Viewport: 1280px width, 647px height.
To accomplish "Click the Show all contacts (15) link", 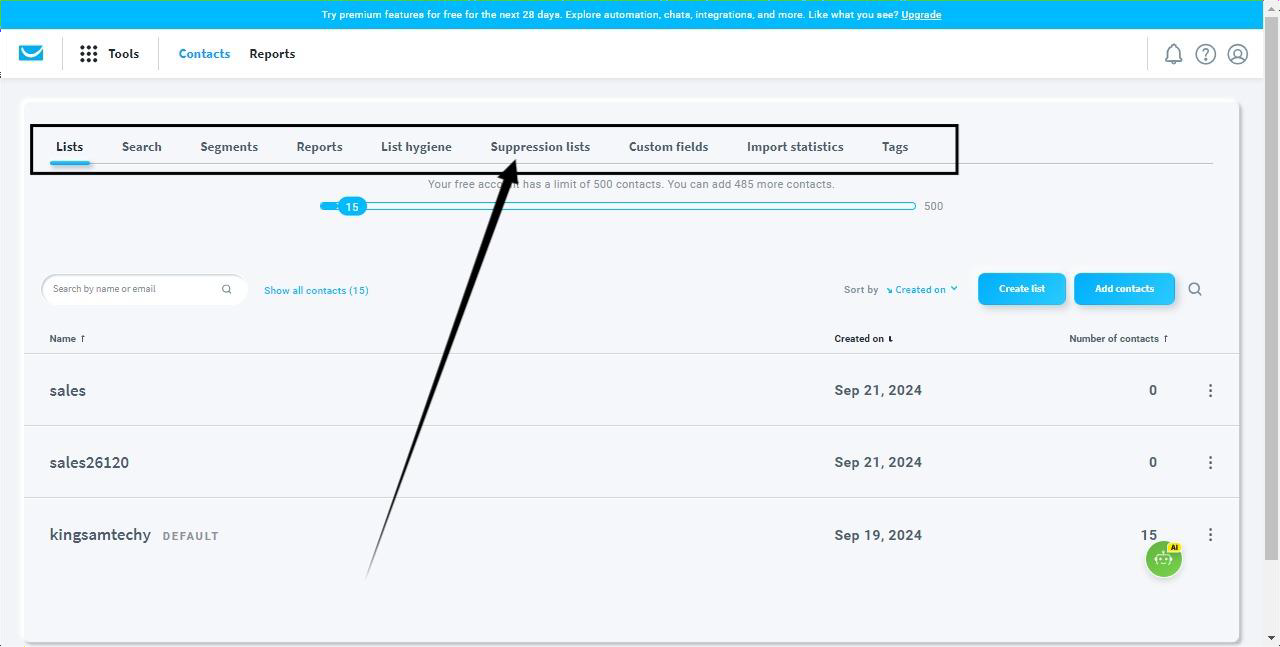I will 316,290.
